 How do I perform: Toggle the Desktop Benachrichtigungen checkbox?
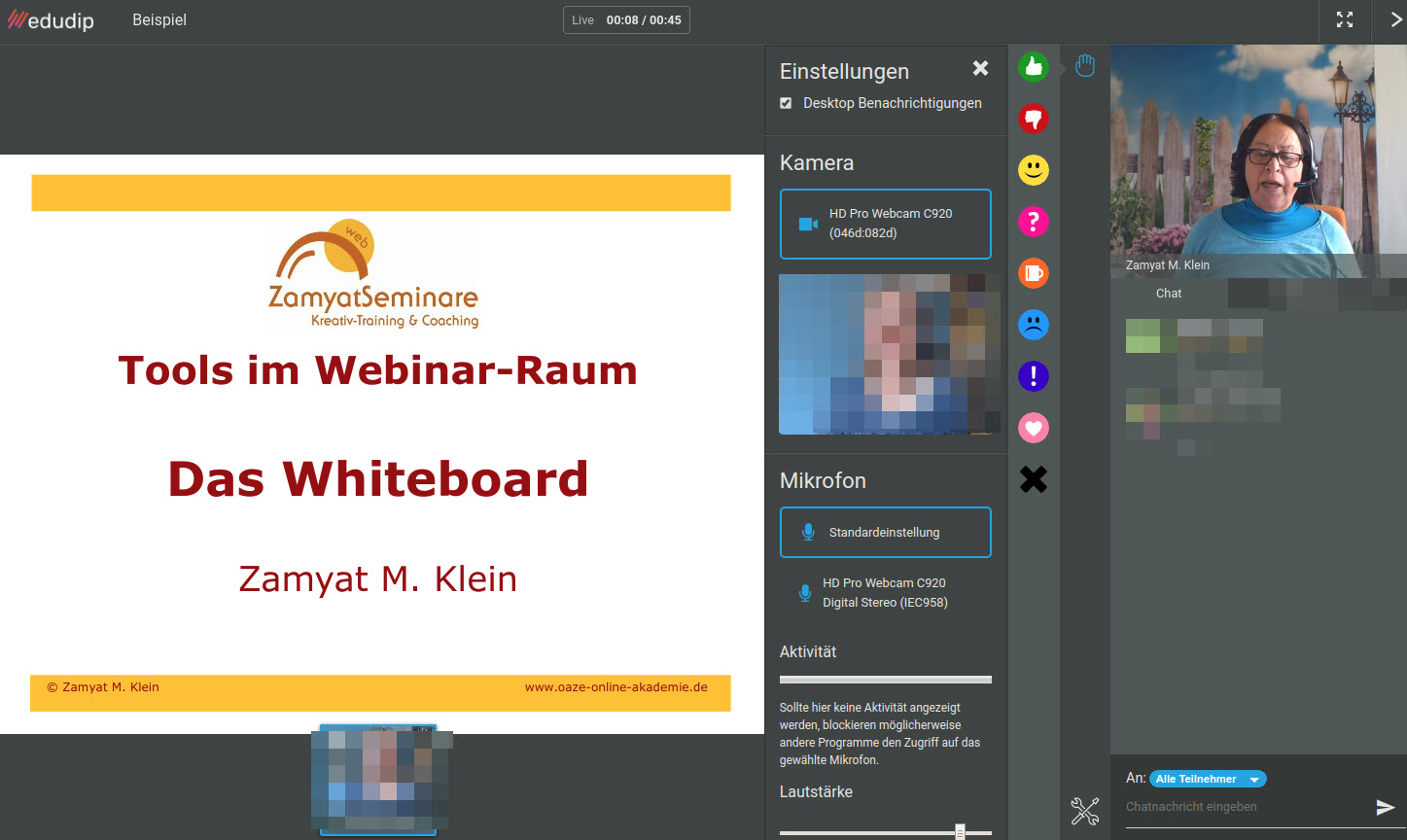point(786,103)
